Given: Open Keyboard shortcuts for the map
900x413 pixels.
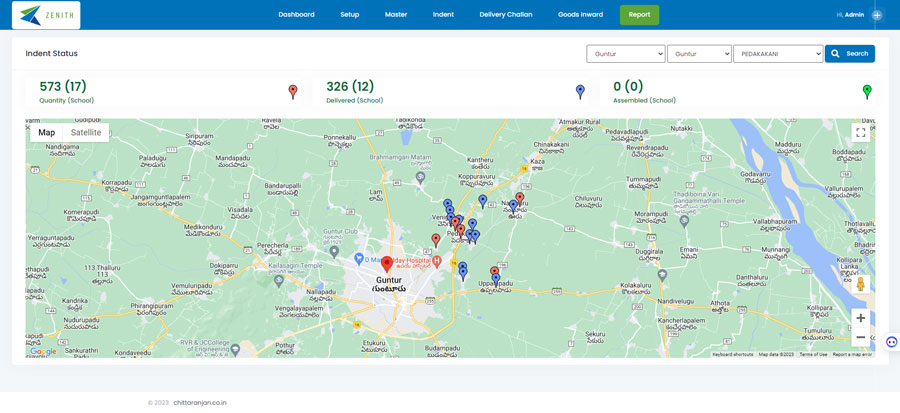Looking at the screenshot, I should [732, 354].
